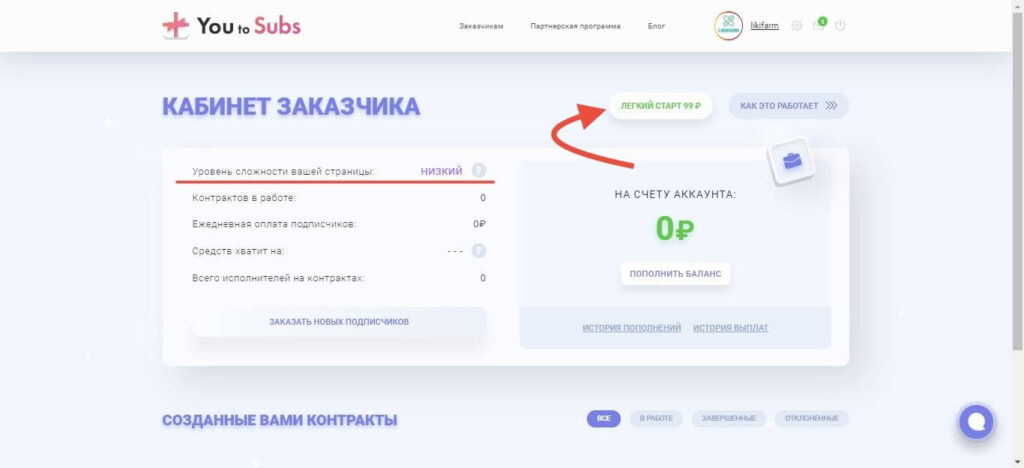Click the briefcase icon above account balance
Image resolution: width=1024 pixels, height=468 pixels.
tap(792, 161)
